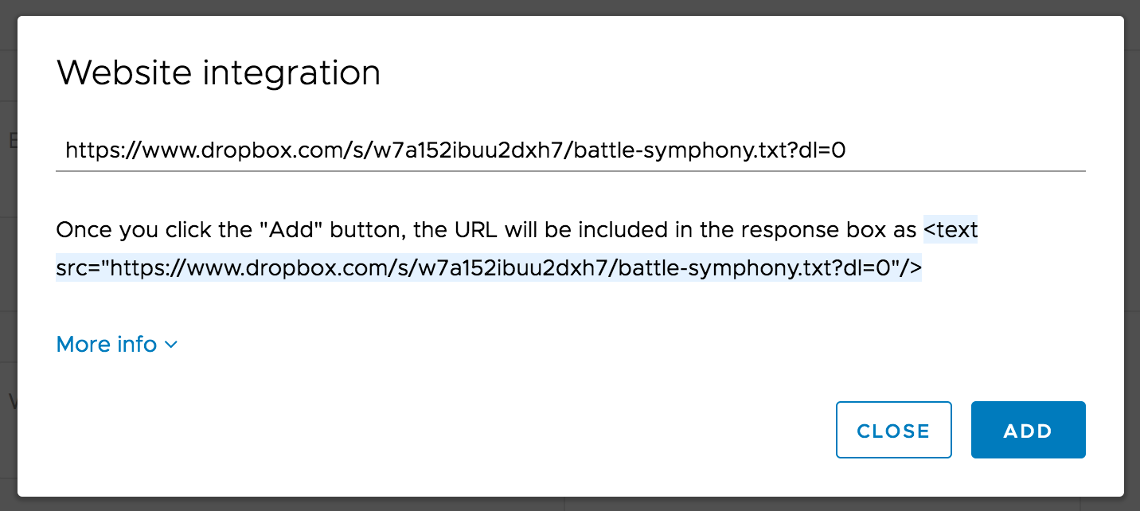Click the More info link text

(106, 345)
